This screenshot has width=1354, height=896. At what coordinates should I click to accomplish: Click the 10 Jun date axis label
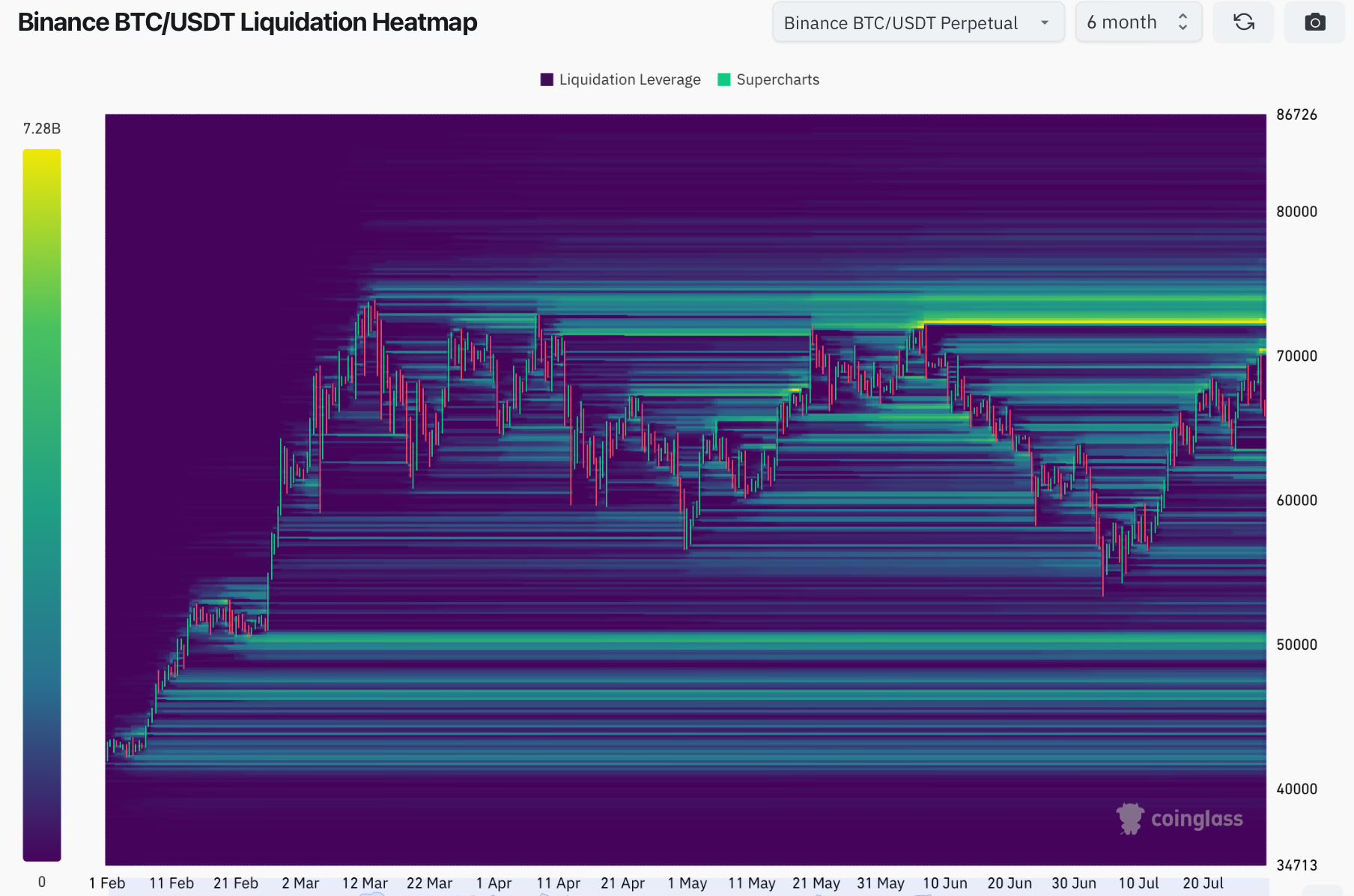[x=945, y=883]
